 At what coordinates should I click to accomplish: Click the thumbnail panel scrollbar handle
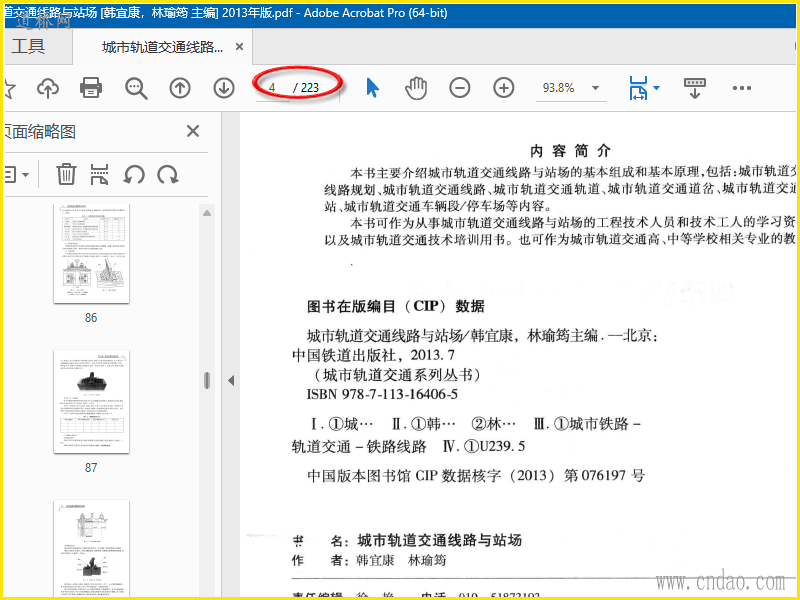207,381
